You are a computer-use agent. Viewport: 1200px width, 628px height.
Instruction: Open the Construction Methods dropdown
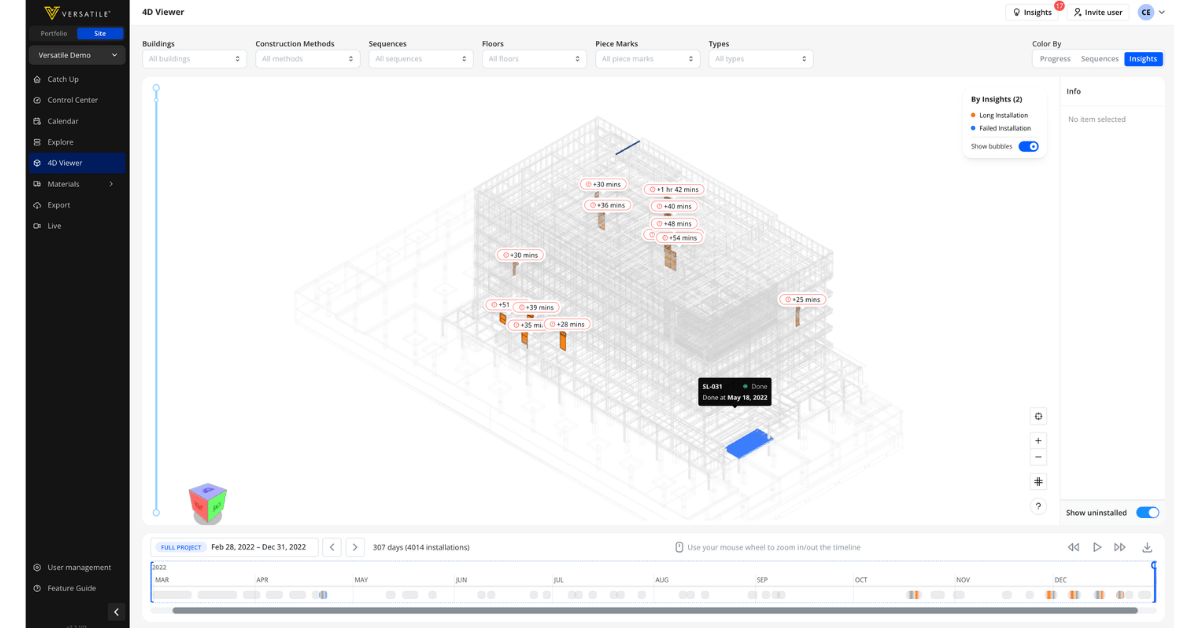[308, 59]
